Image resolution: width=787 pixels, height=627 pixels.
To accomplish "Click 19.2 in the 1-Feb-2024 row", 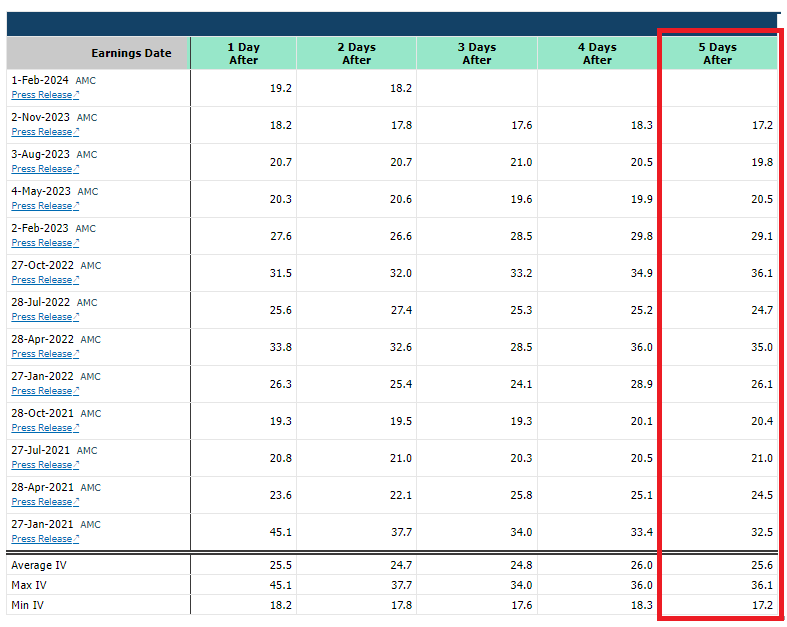I will [x=281, y=88].
